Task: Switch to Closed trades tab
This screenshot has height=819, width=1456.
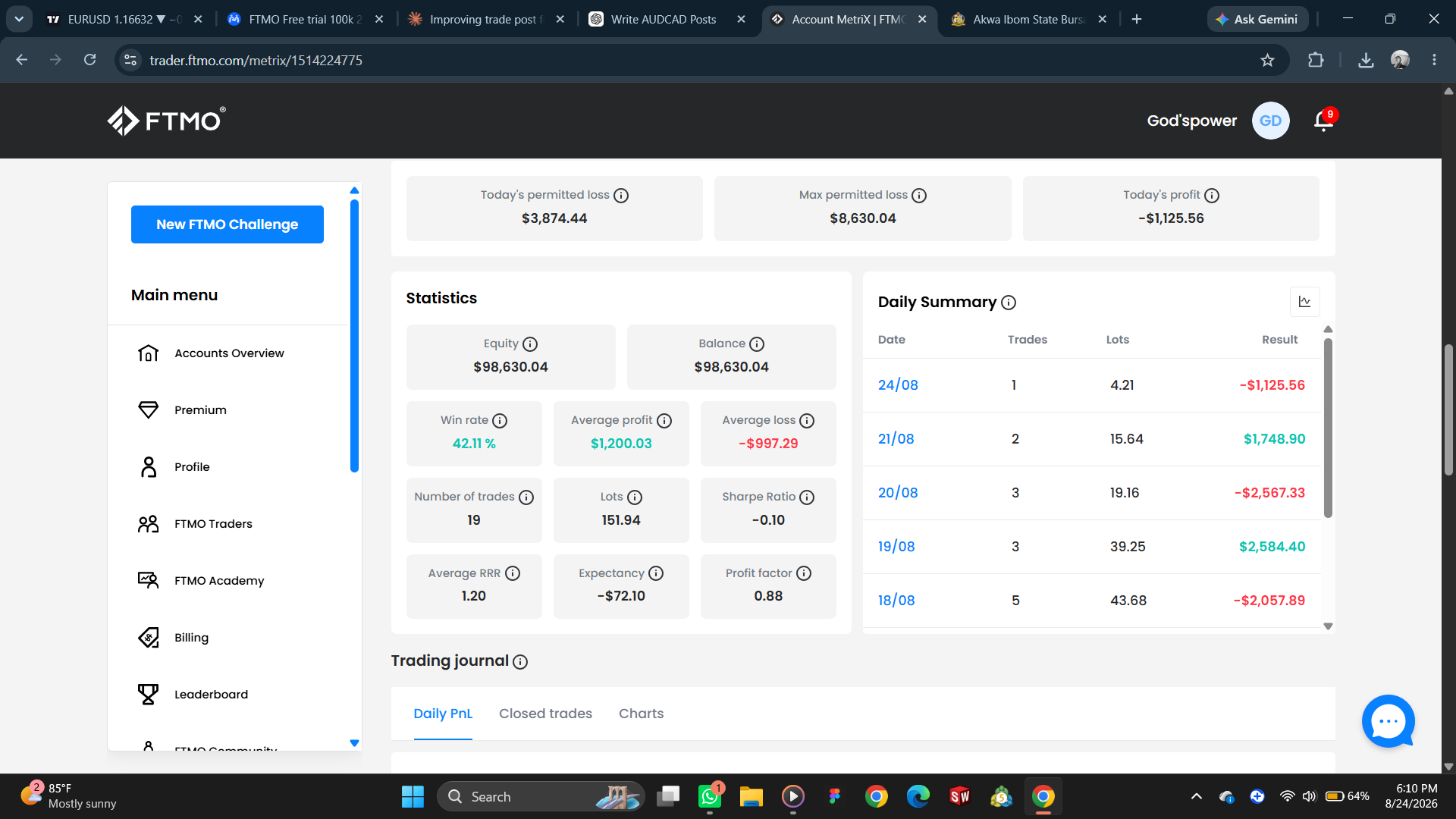Action: pyautogui.click(x=545, y=714)
